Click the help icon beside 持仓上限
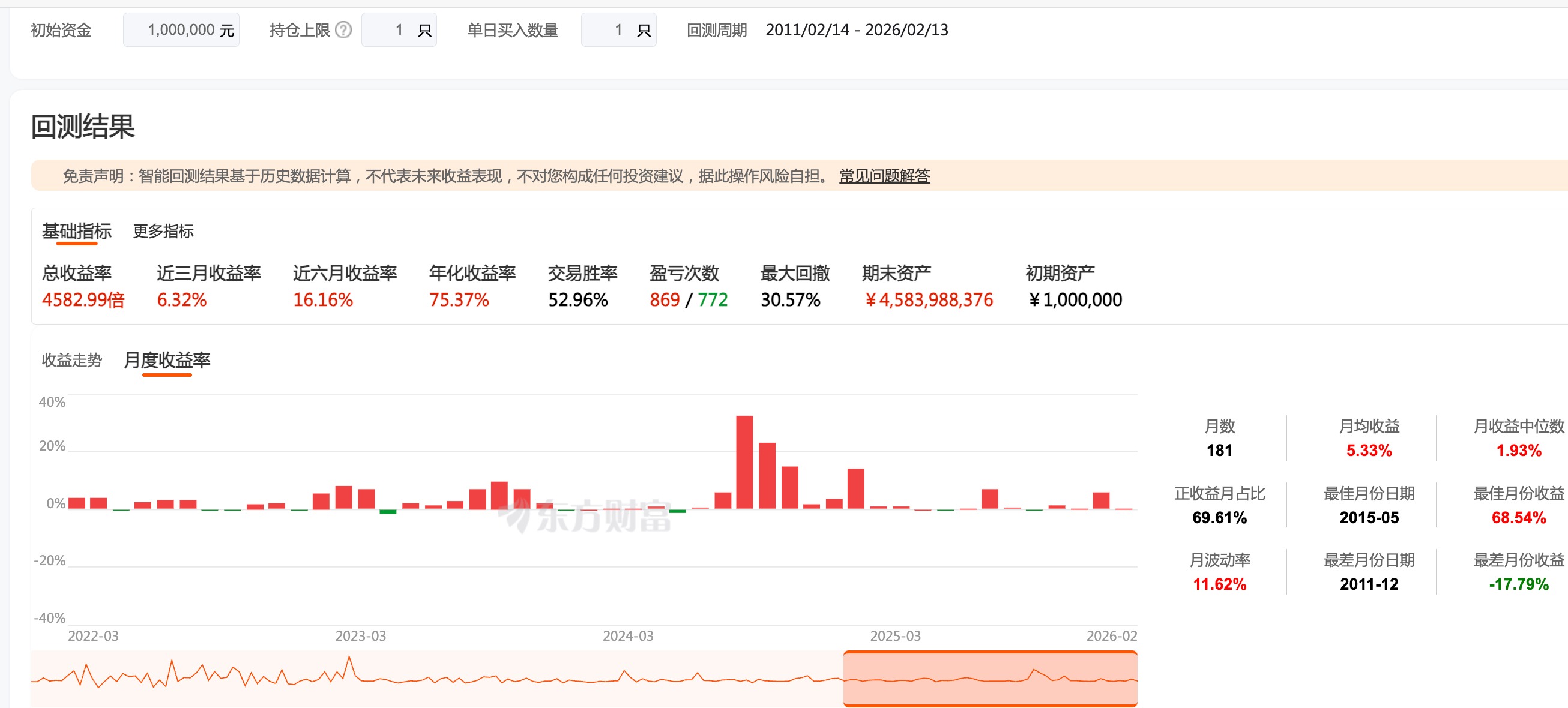The height and width of the screenshot is (708, 1568). coord(343,30)
